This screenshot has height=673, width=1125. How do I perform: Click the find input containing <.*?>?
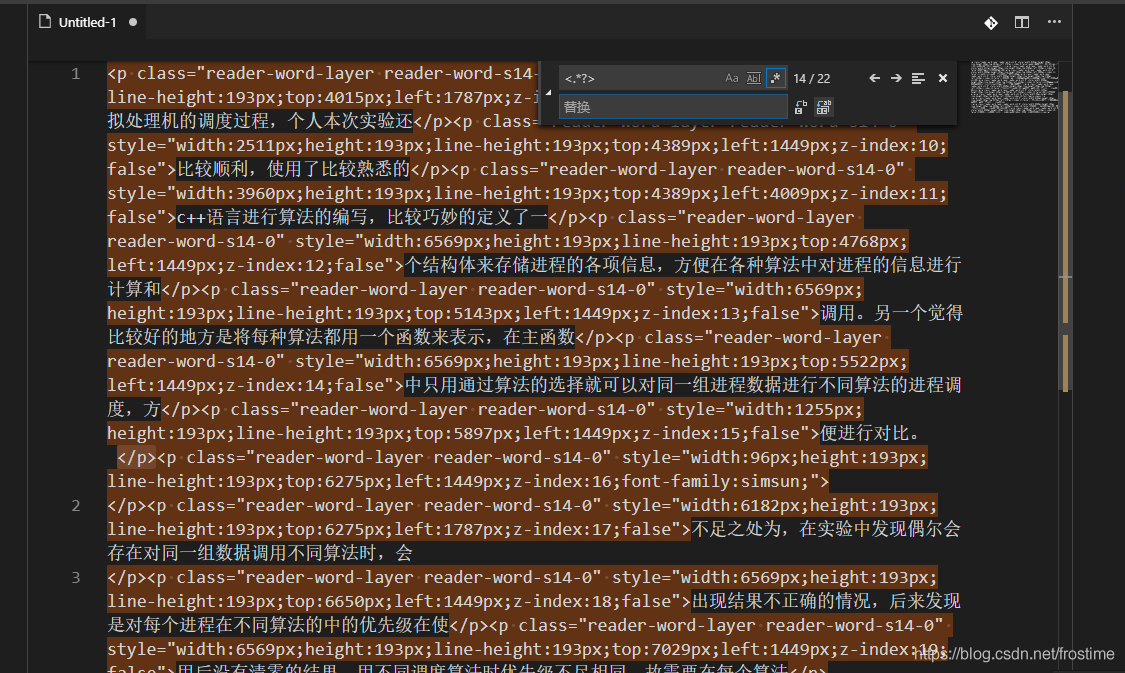pyautogui.click(x=640, y=78)
